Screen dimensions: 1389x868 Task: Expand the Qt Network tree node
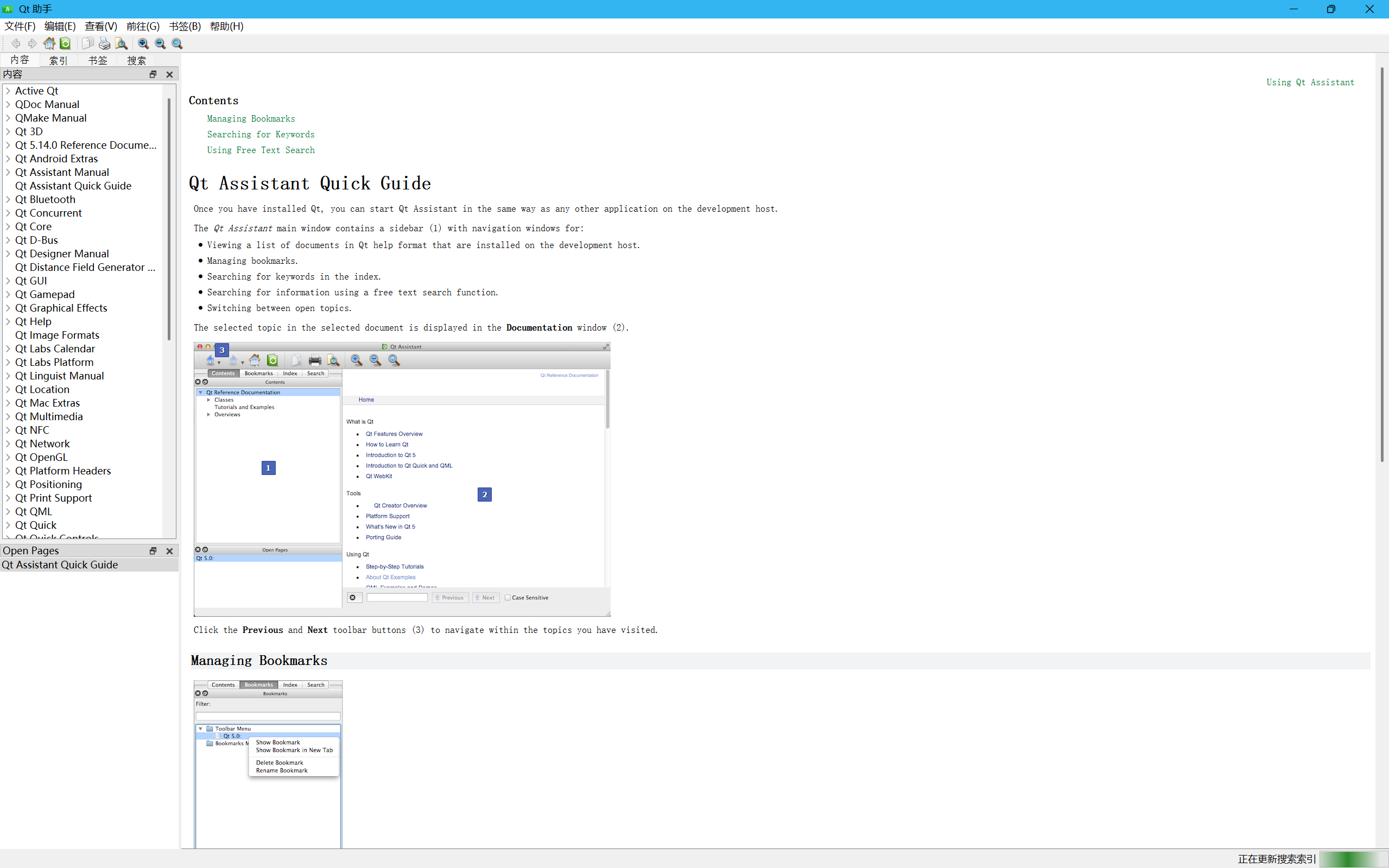click(x=8, y=443)
